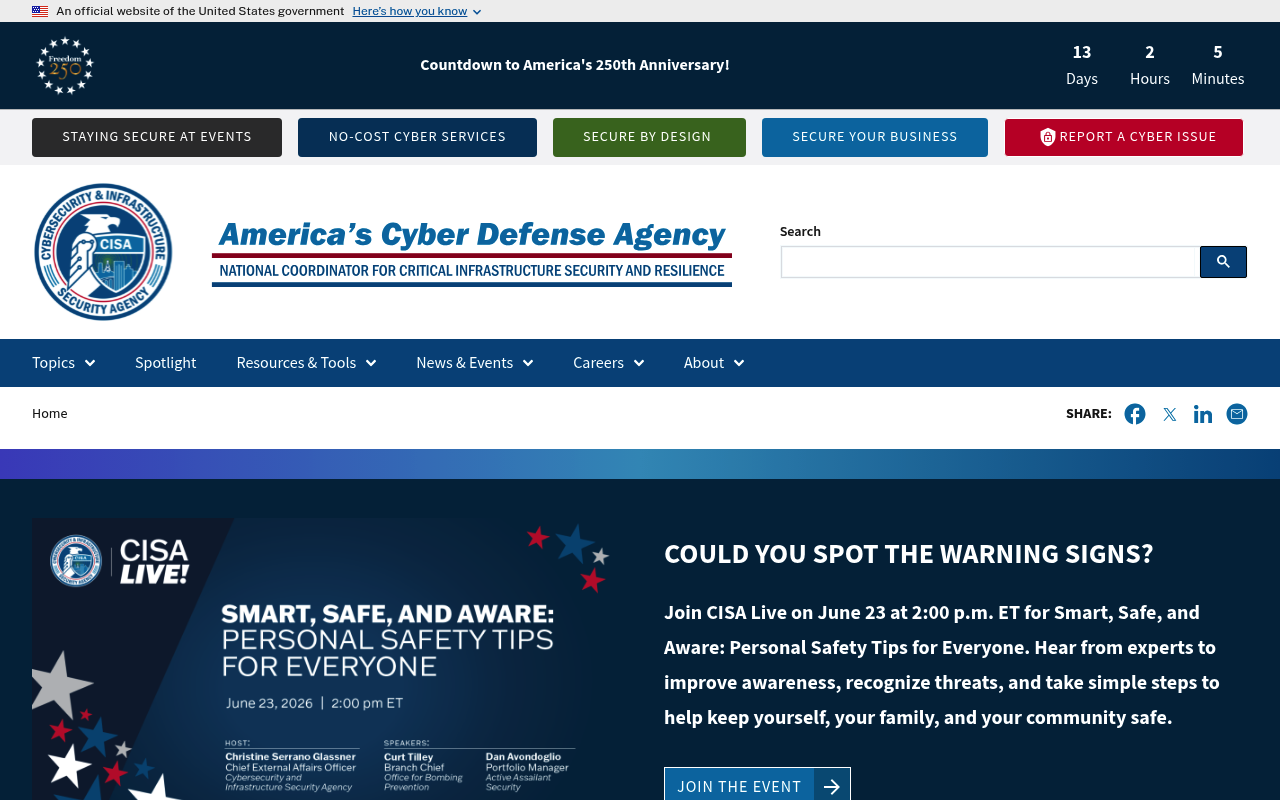This screenshot has height=800, width=1280.
Task: Share page via email icon
Action: click(1237, 414)
